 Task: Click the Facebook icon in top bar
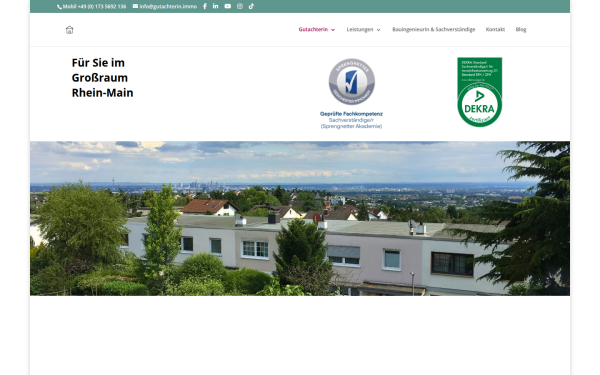click(x=205, y=6)
